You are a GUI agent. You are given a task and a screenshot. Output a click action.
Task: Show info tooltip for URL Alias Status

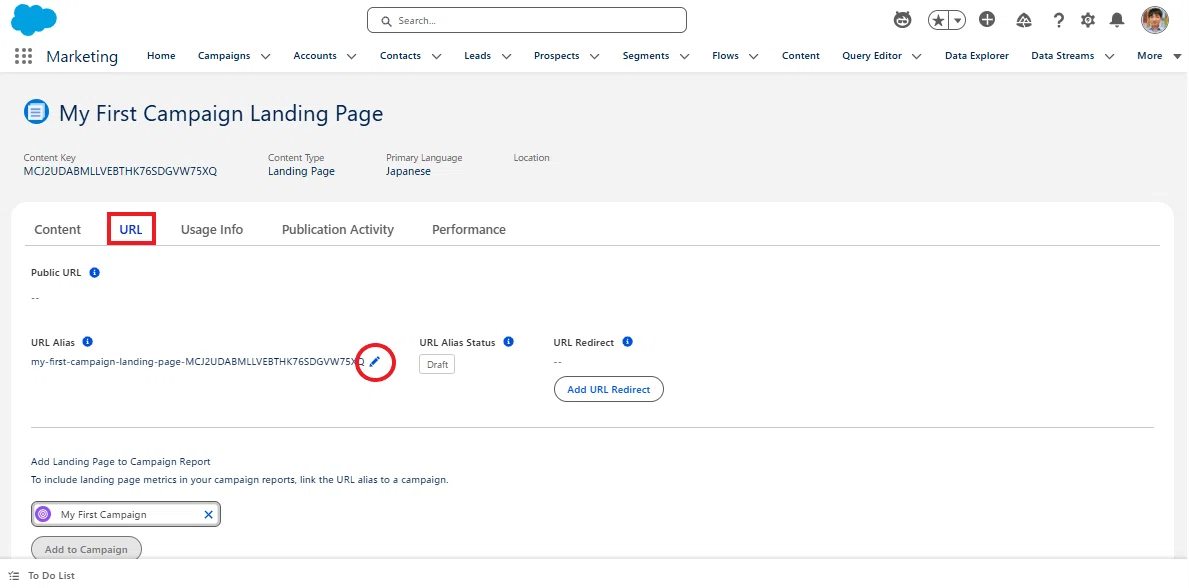coord(509,342)
